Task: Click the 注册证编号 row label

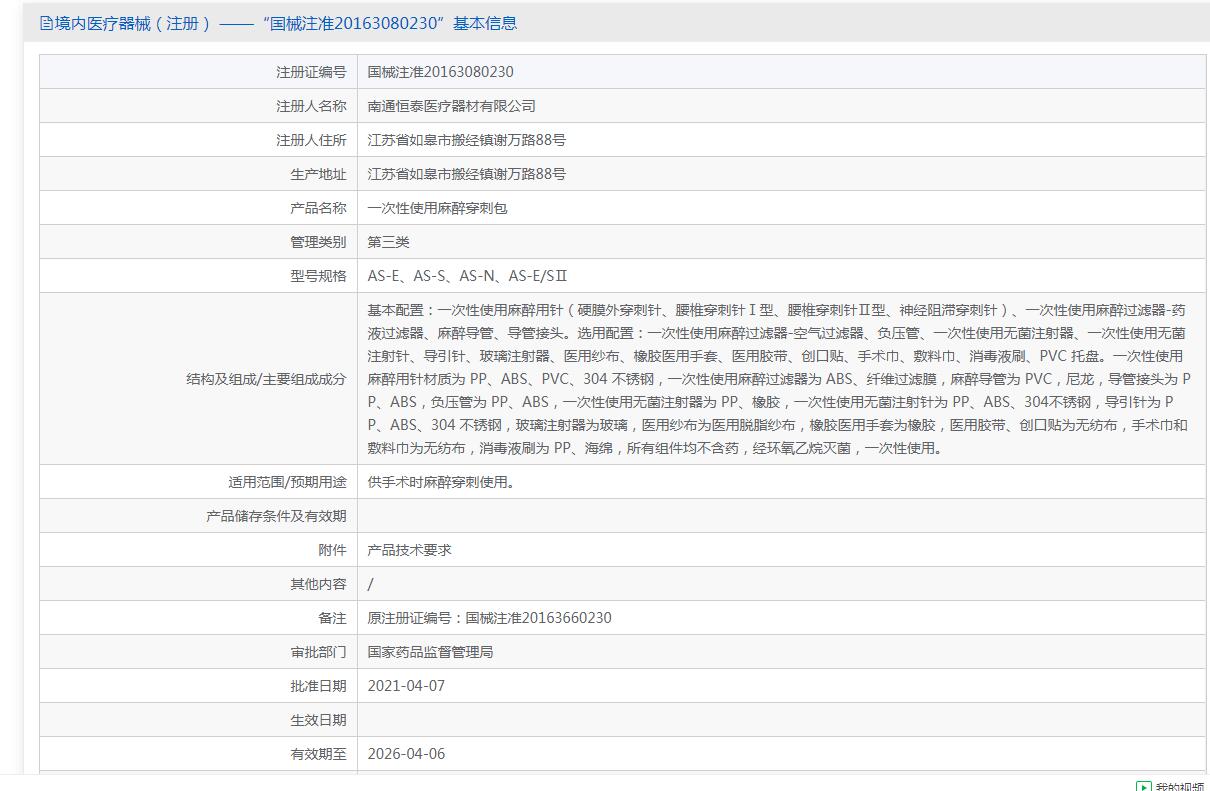Action: point(311,72)
